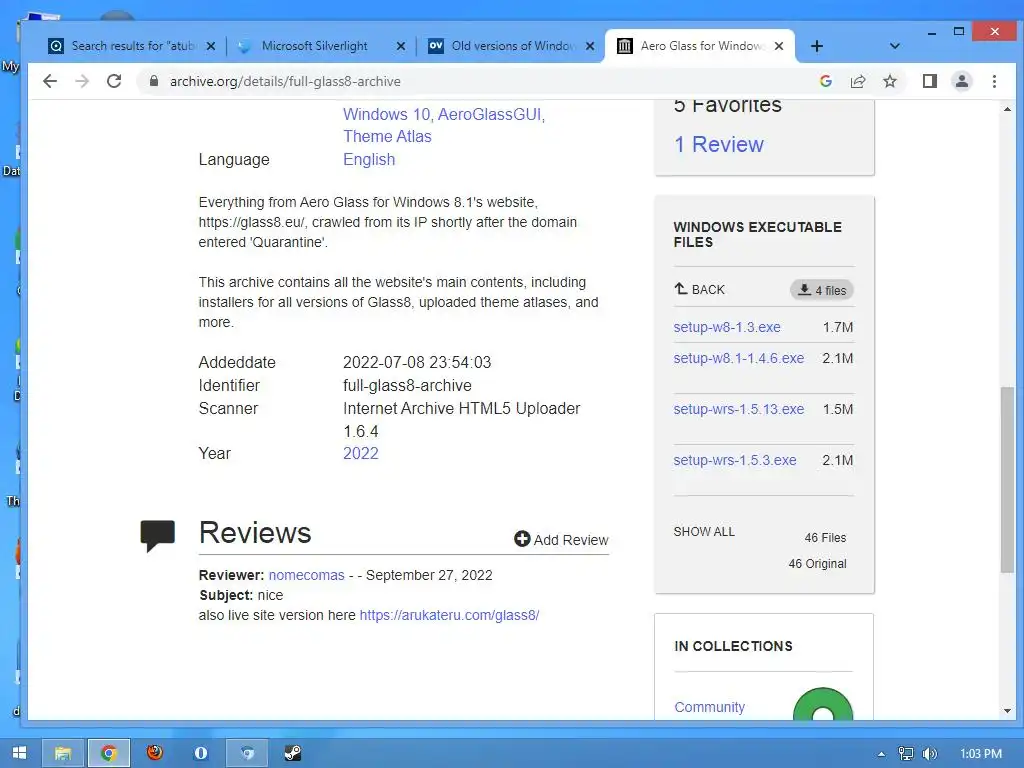
Task: Click the Add Review button
Action: (561, 539)
